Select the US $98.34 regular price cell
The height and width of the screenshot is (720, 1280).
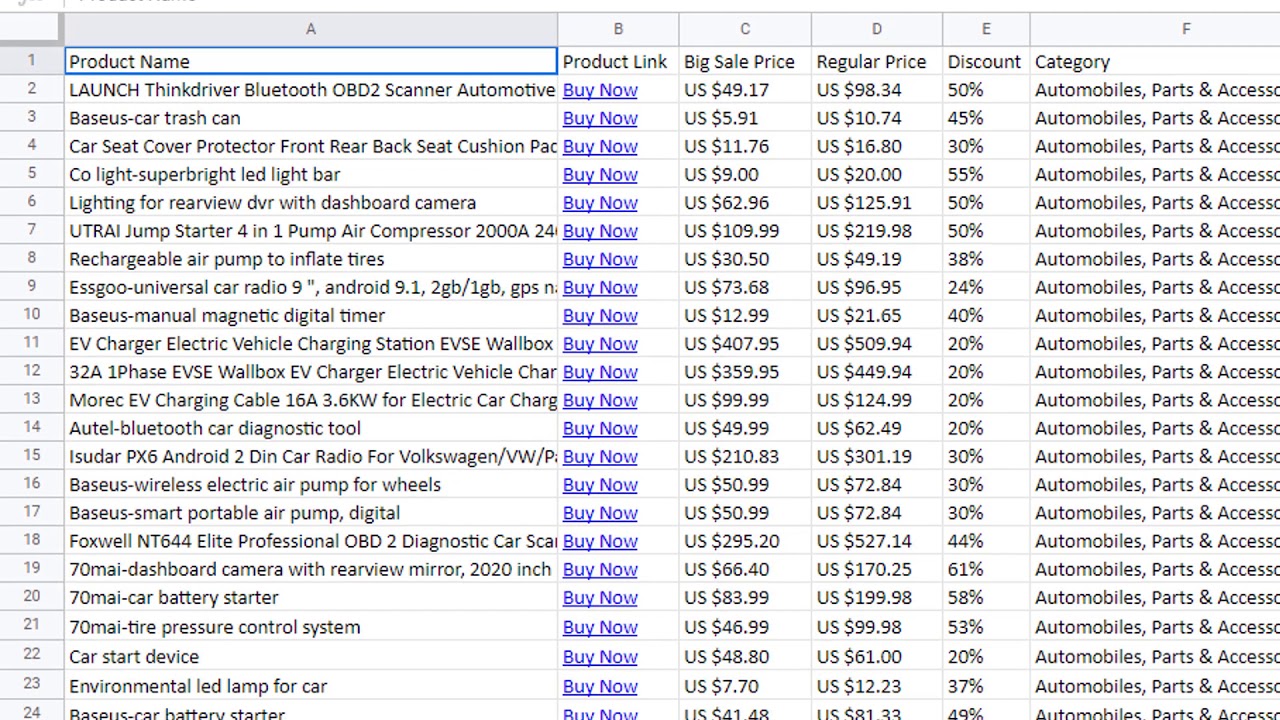[877, 90]
